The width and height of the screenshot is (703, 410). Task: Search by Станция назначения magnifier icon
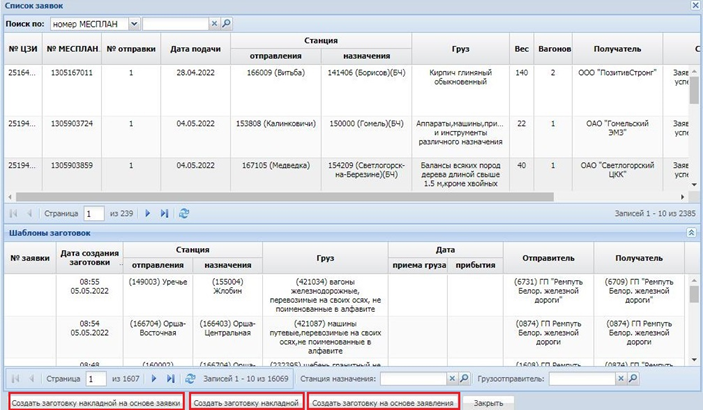(464, 379)
